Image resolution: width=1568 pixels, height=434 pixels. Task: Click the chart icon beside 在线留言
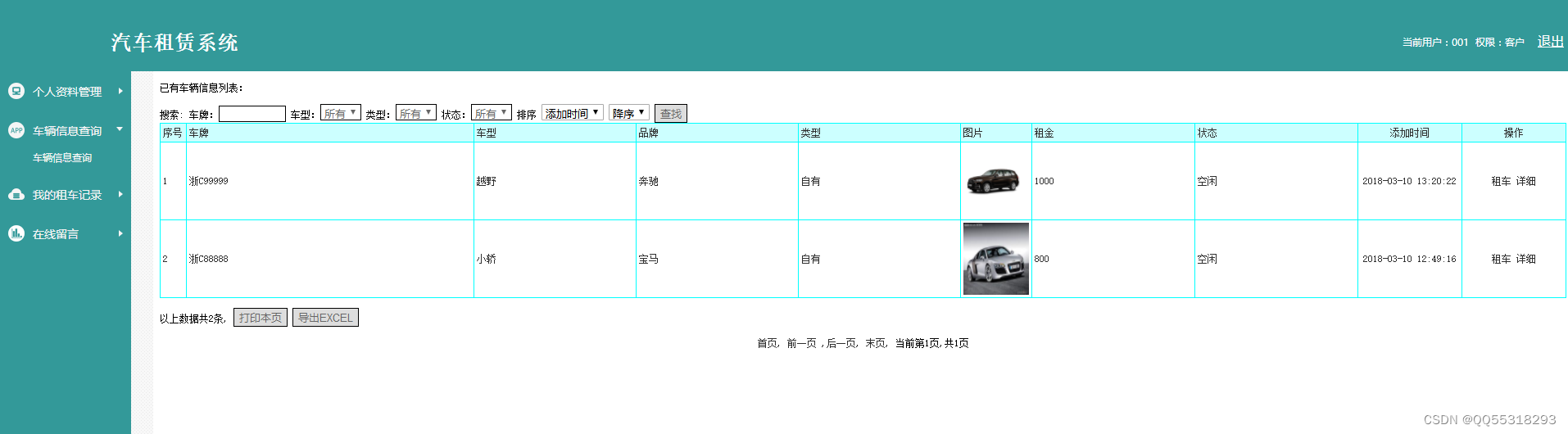16,233
